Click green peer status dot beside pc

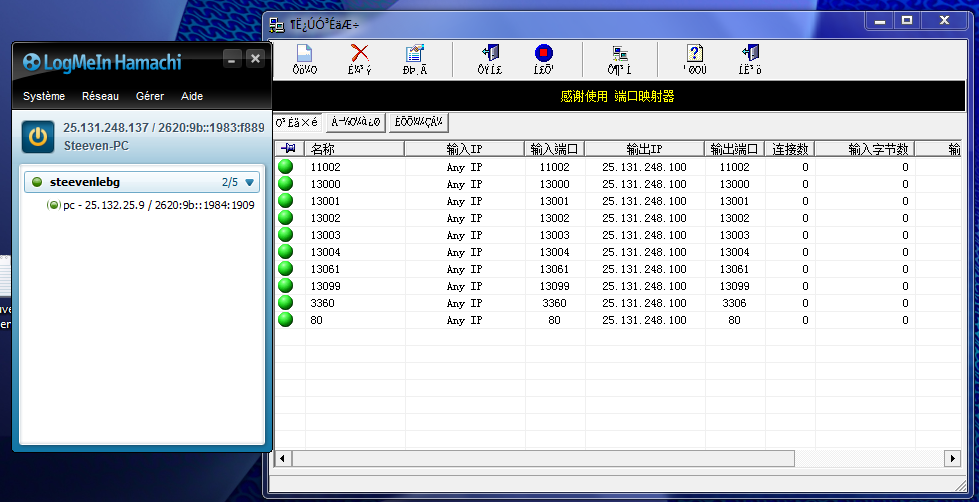coord(54,205)
